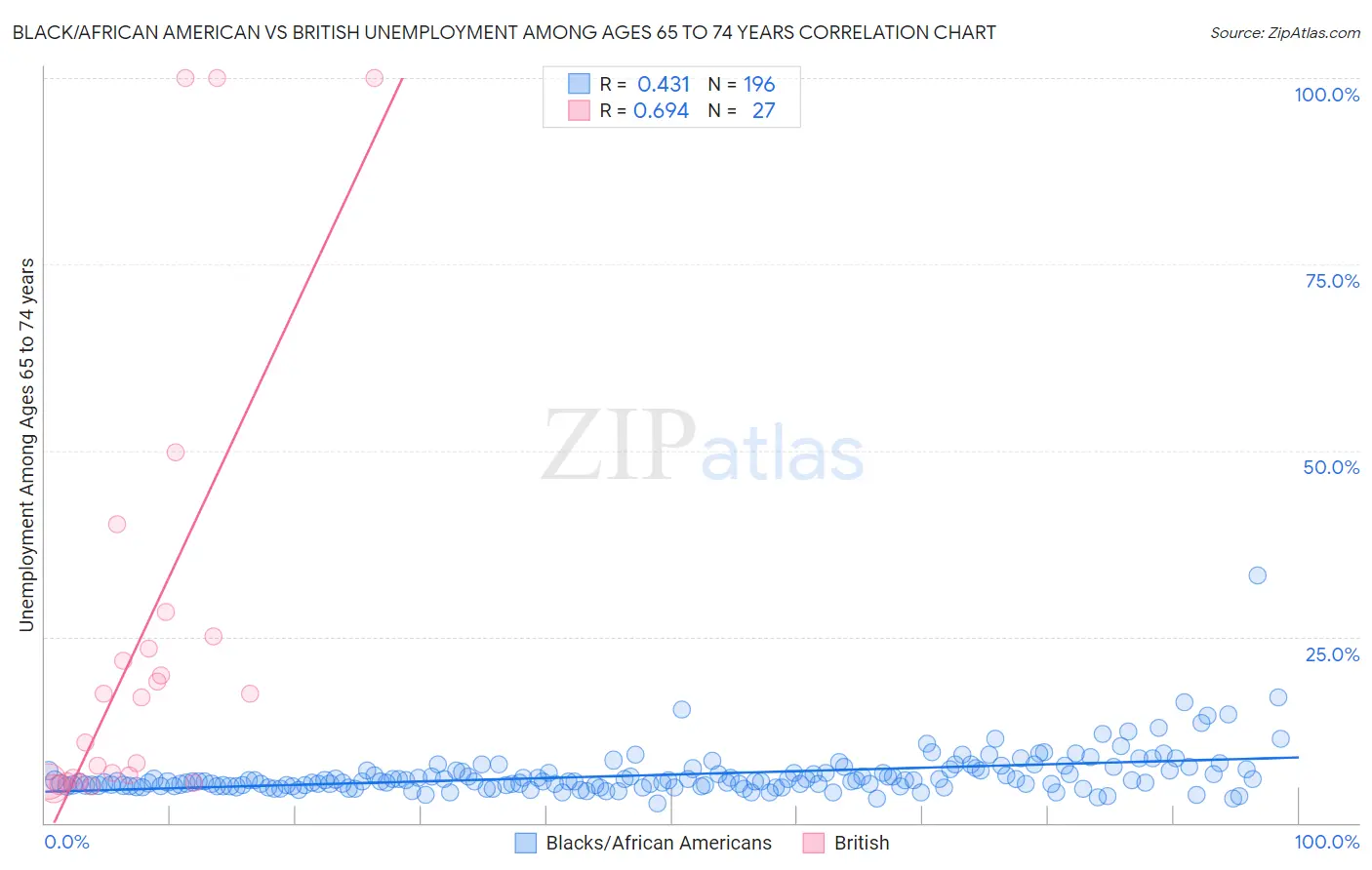Screen dimensions: 1372x870
Task: Click the pink R = 0.694 swatch
Action: pos(579,110)
